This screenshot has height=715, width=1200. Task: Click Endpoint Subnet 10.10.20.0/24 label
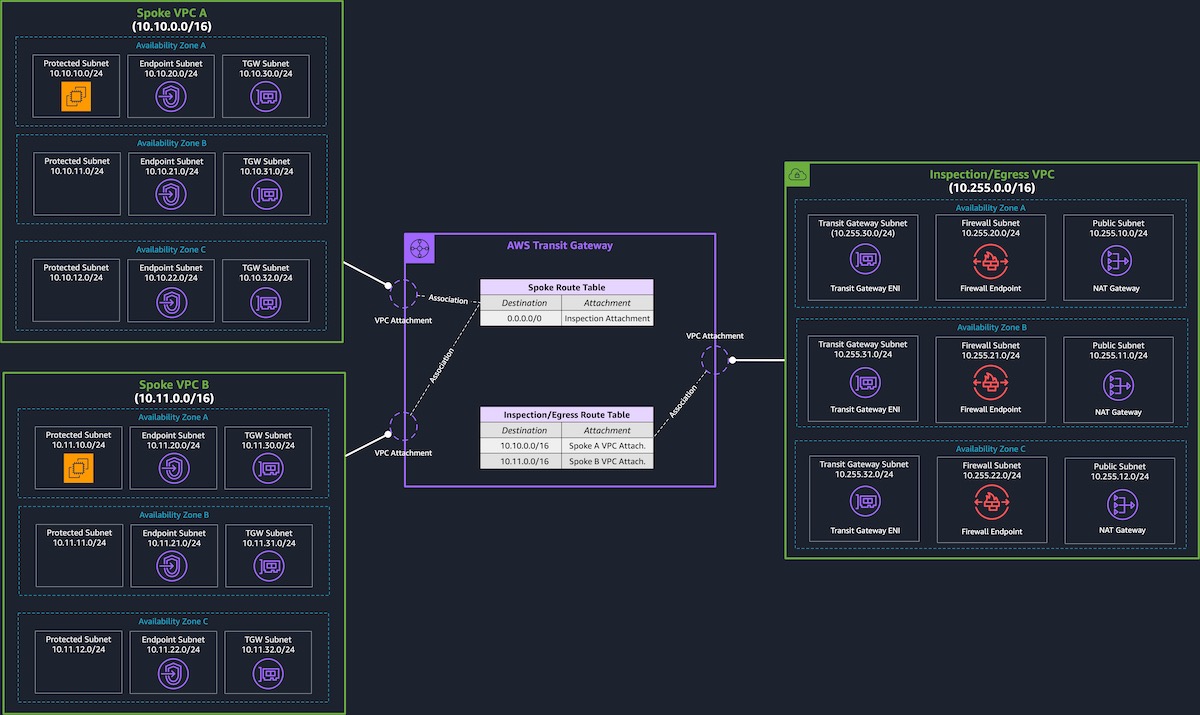[x=171, y=68]
